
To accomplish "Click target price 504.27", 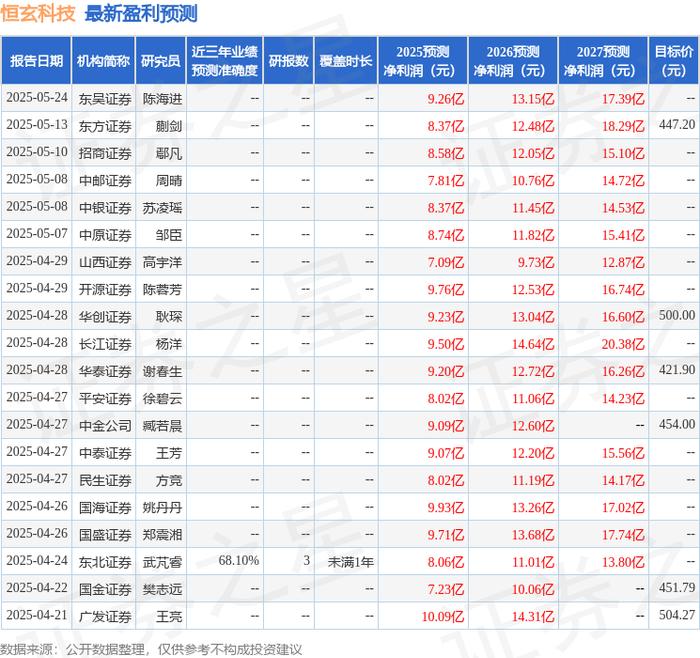I will point(677,615).
